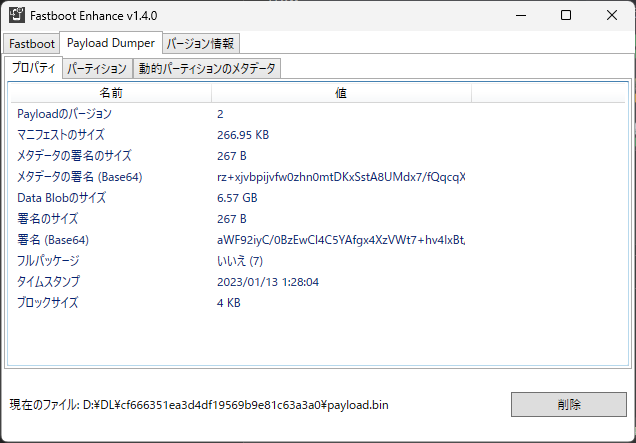
Task: Close the Fastboot Enhance window
Action: pyautogui.click(x=612, y=15)
